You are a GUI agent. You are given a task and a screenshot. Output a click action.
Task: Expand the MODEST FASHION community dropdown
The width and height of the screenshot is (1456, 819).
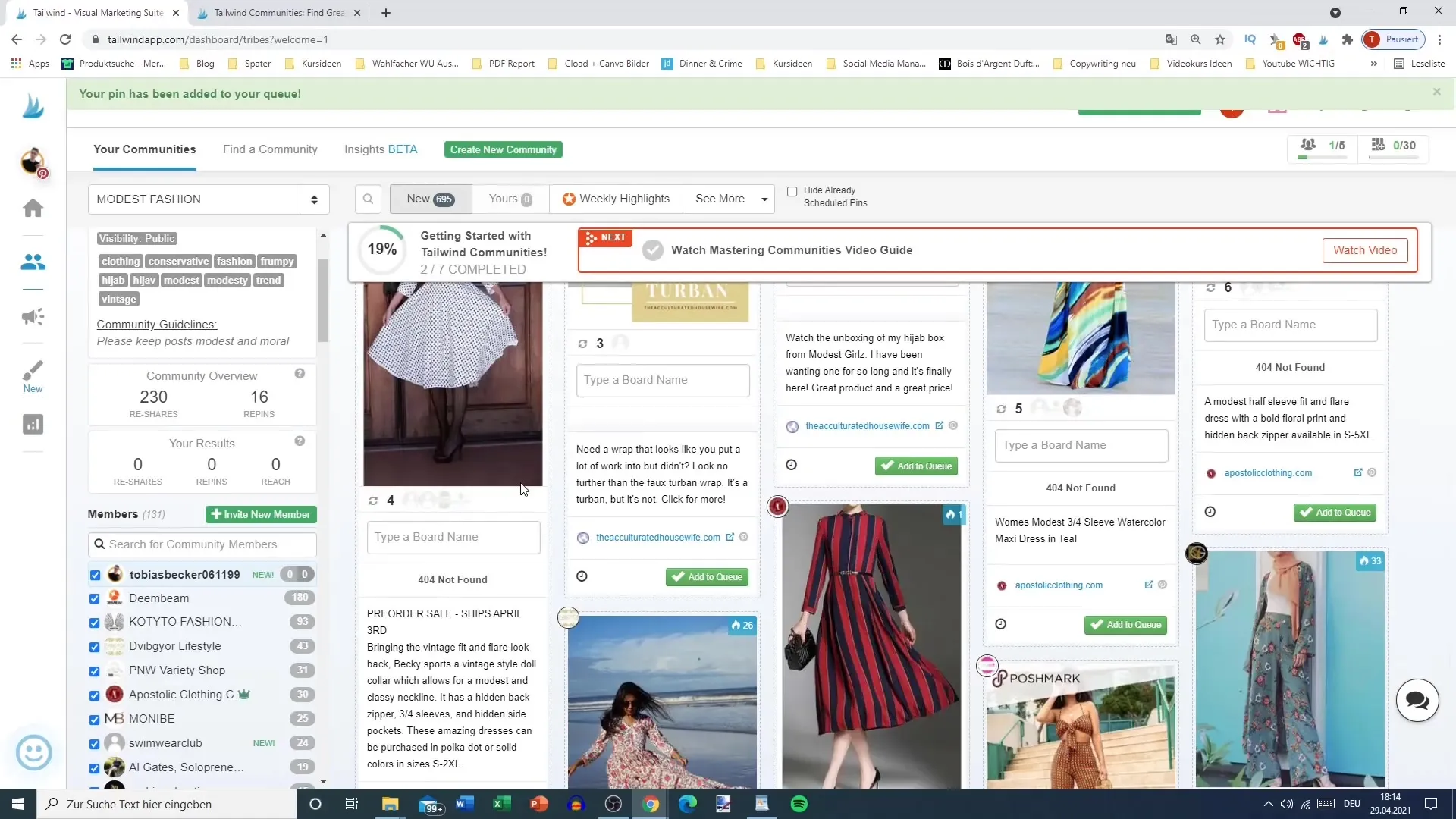coord(314,199)
